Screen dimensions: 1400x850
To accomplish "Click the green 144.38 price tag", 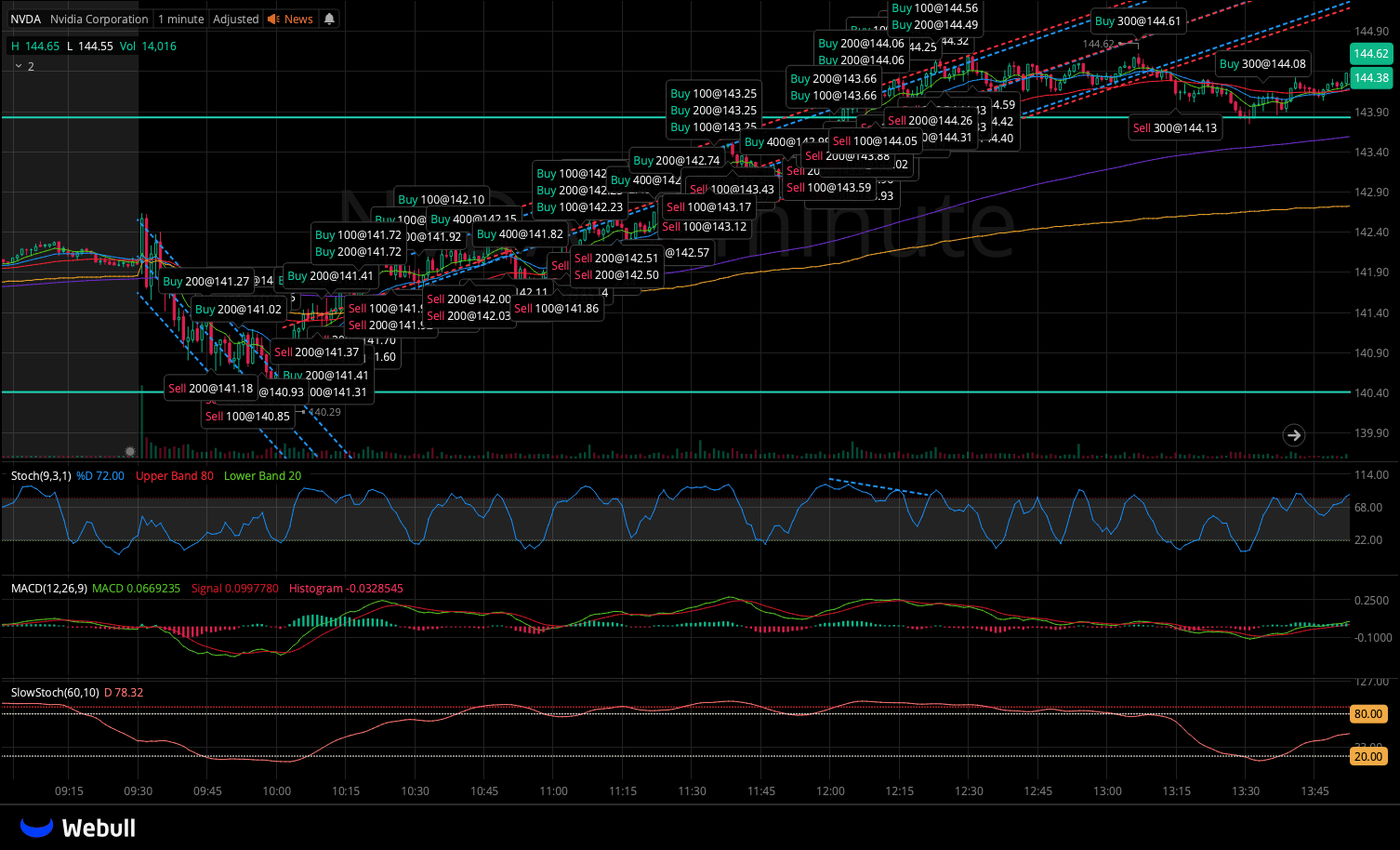I will click(1371, 78).
